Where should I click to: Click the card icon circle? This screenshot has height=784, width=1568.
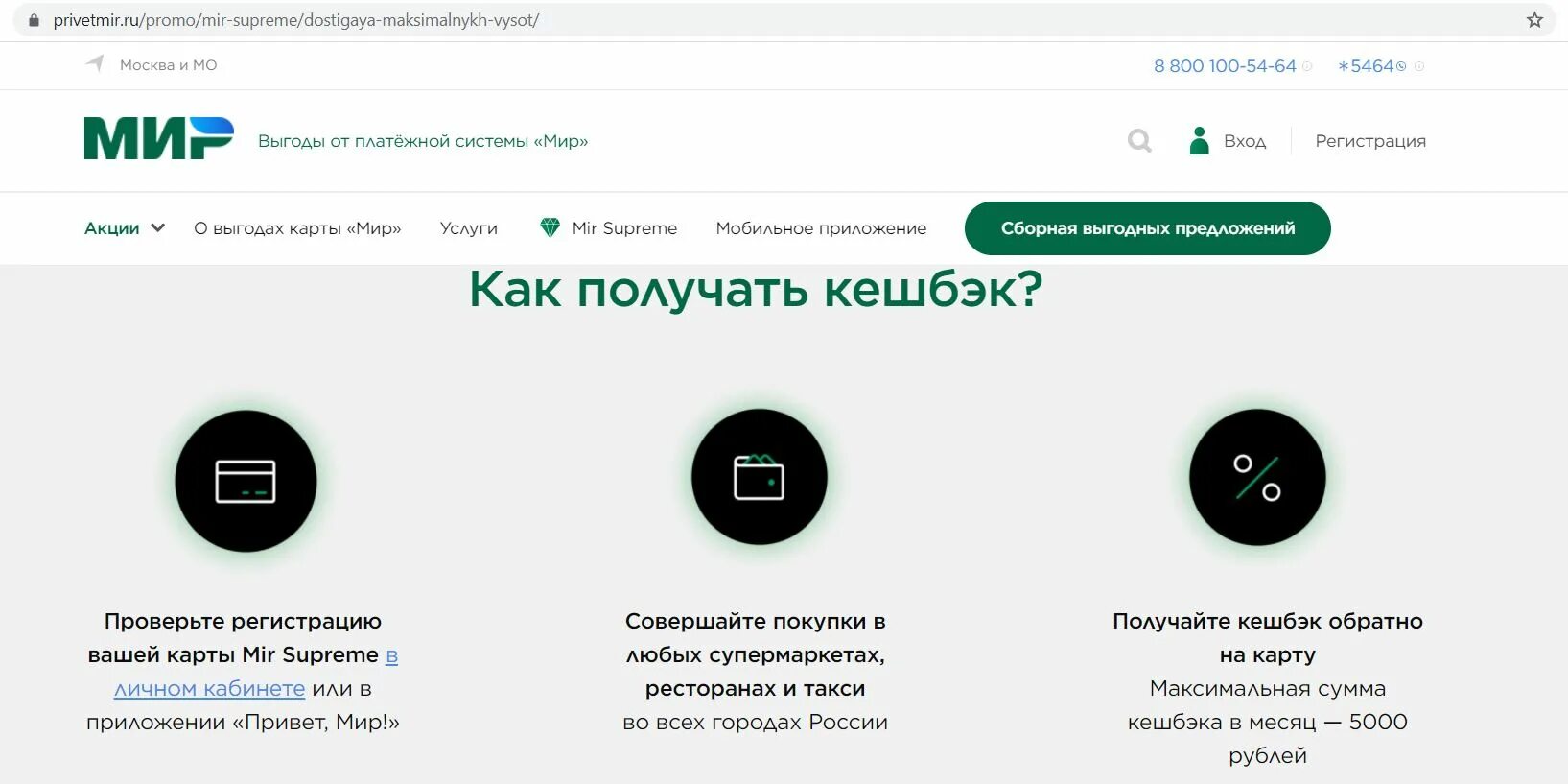246,481
